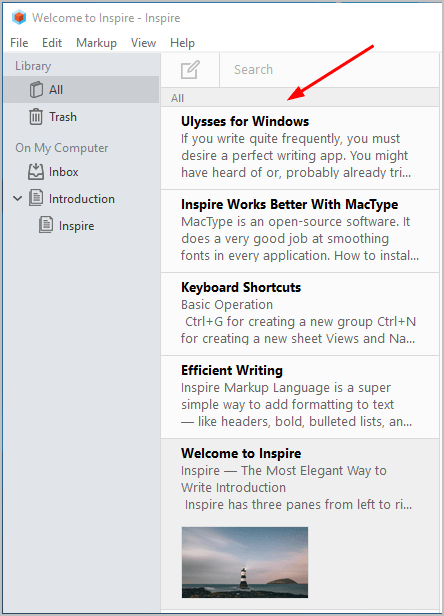Click the new sheet compose icon
444x616 pixels.
click(190, 70)
